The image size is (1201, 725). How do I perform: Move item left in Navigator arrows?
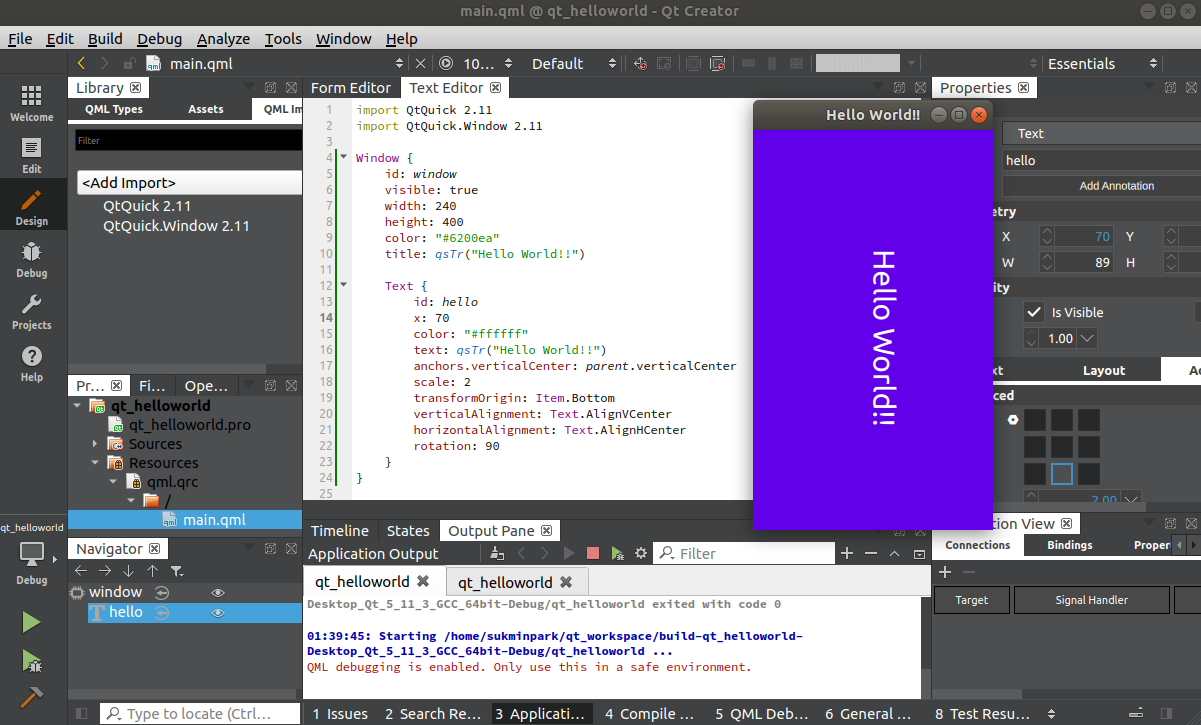pyautogui.click(x=81, y=570)
